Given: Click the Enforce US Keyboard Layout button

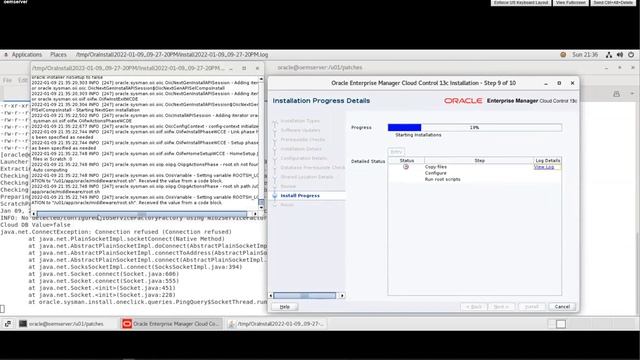Looking at the screenshot, I should pos(520,2).
